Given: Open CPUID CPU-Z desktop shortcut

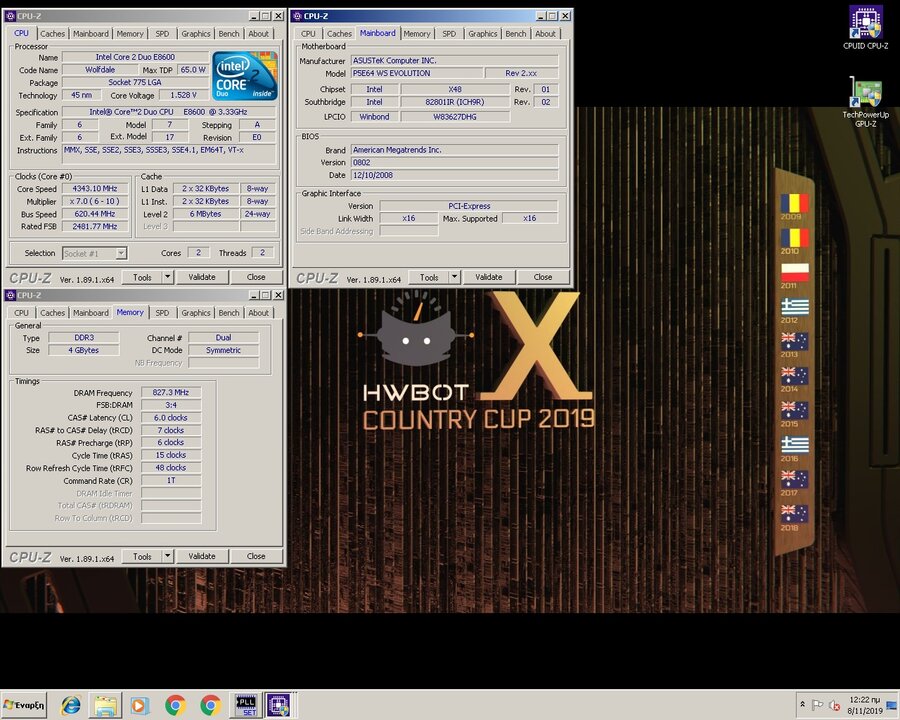Looking at the screenshot, I should point(865,26).
